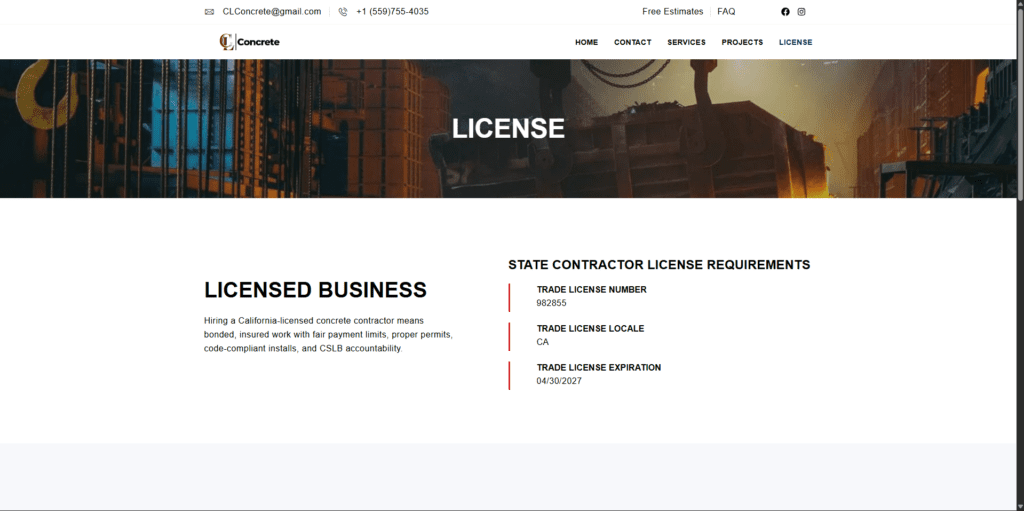Click the TRADE LICENSE EXPIRATION label
The height and width of the screenshot is (511, 1024).
pyautogui.click(x=599, y=368)
